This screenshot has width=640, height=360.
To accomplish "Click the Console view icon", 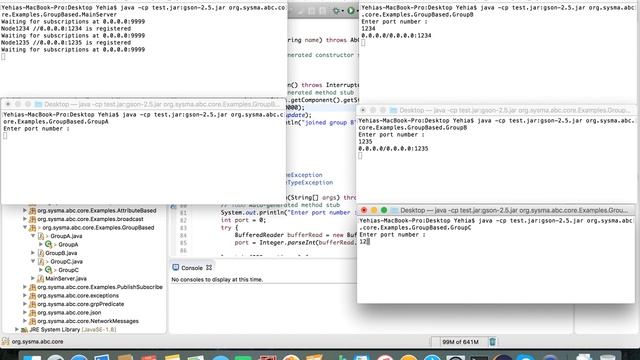I will (x=176, y=267).
